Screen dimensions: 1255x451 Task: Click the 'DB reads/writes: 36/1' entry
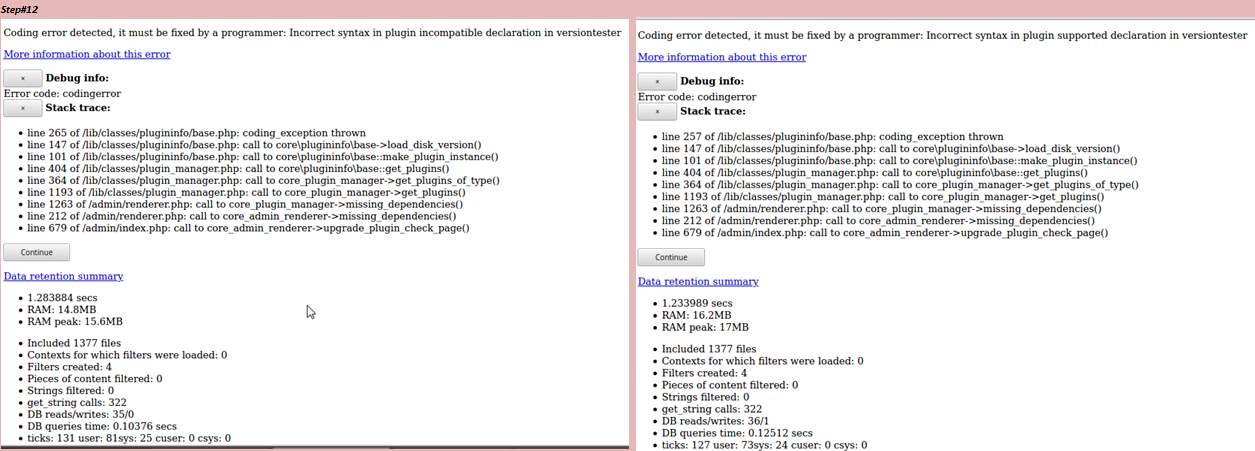point(715,421)
